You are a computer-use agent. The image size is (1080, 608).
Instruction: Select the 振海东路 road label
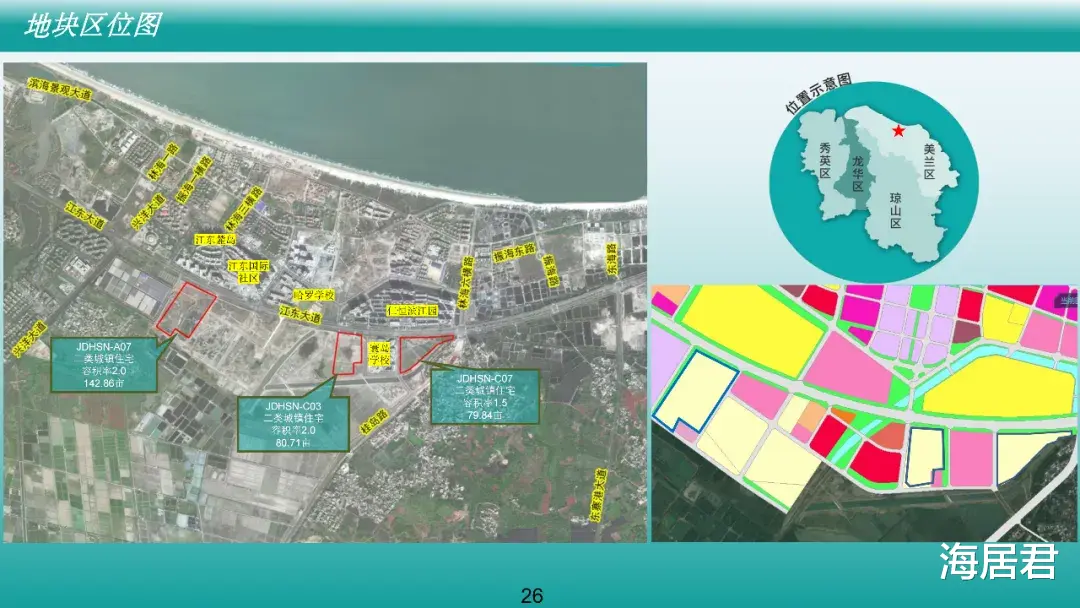click(515, 252)
